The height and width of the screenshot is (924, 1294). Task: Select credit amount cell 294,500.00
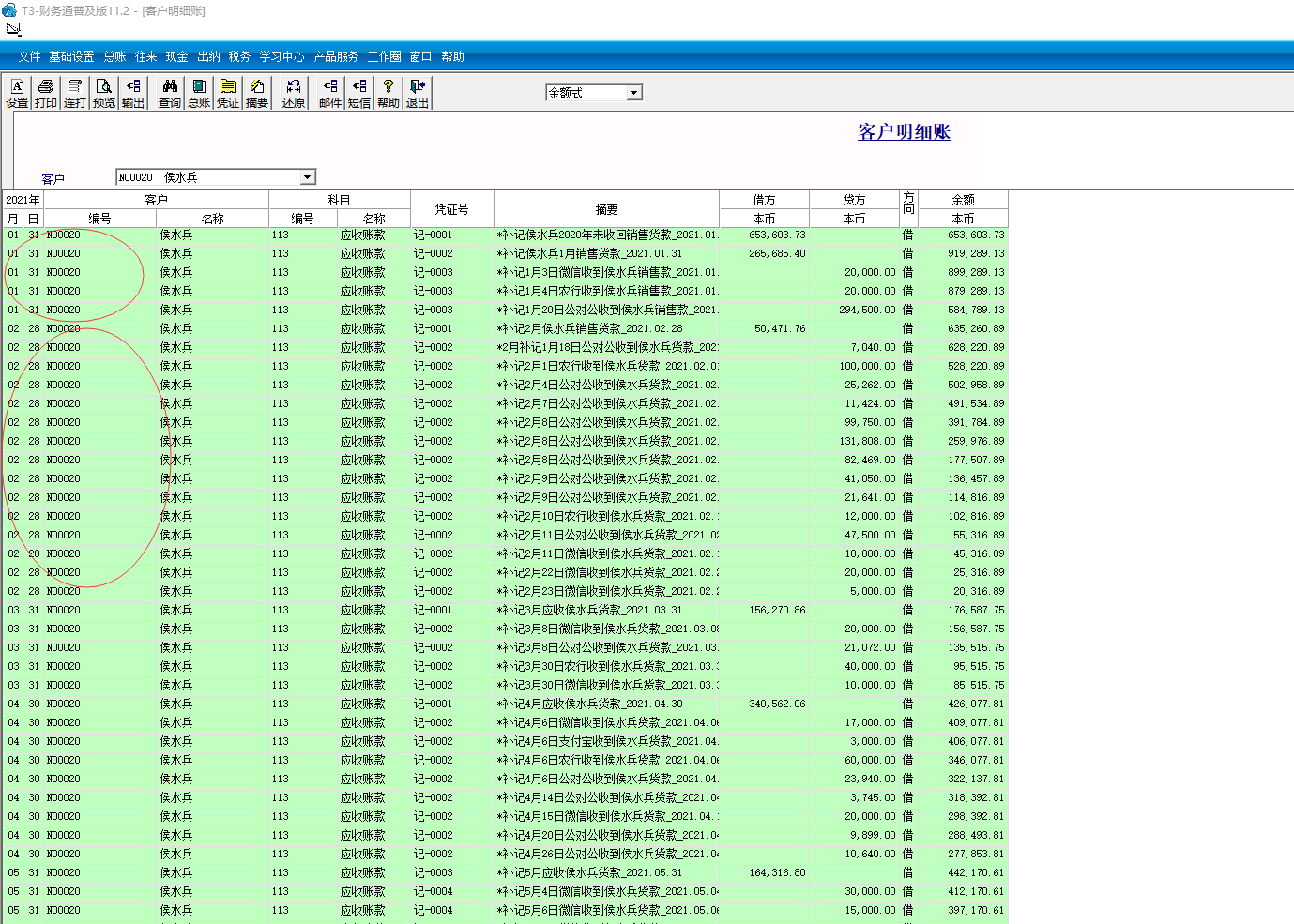pos(854,311)
